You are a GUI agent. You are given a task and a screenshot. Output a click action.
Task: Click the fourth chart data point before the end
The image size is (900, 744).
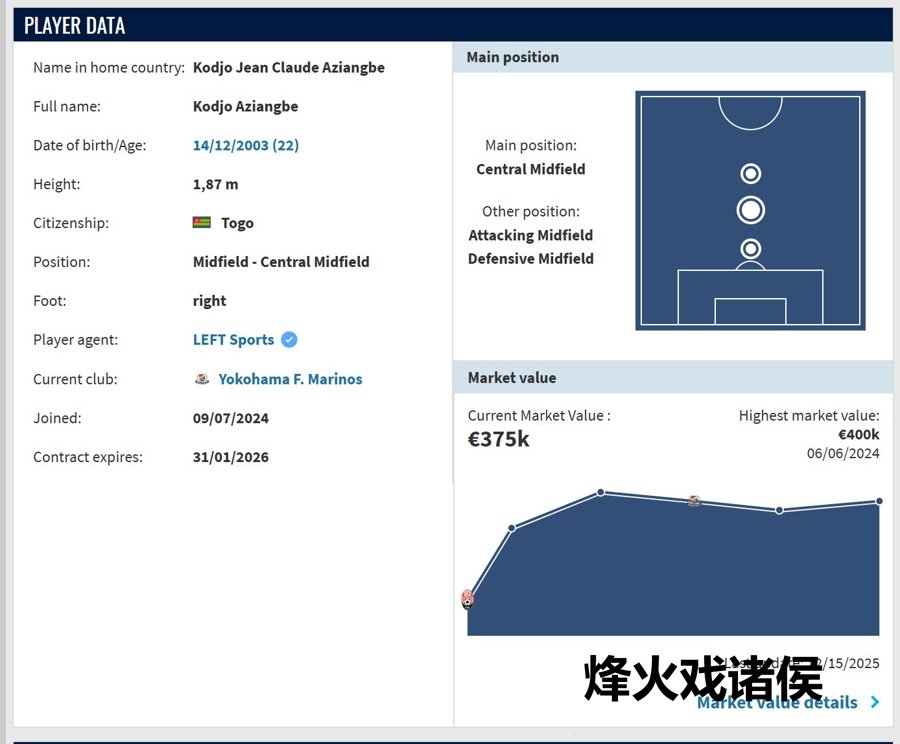point(780,510)
